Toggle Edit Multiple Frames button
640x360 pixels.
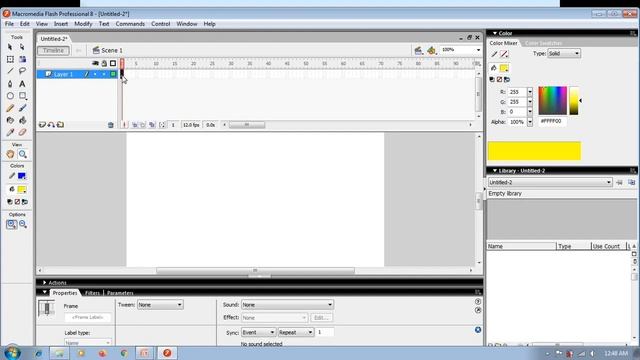pos(152,125)
